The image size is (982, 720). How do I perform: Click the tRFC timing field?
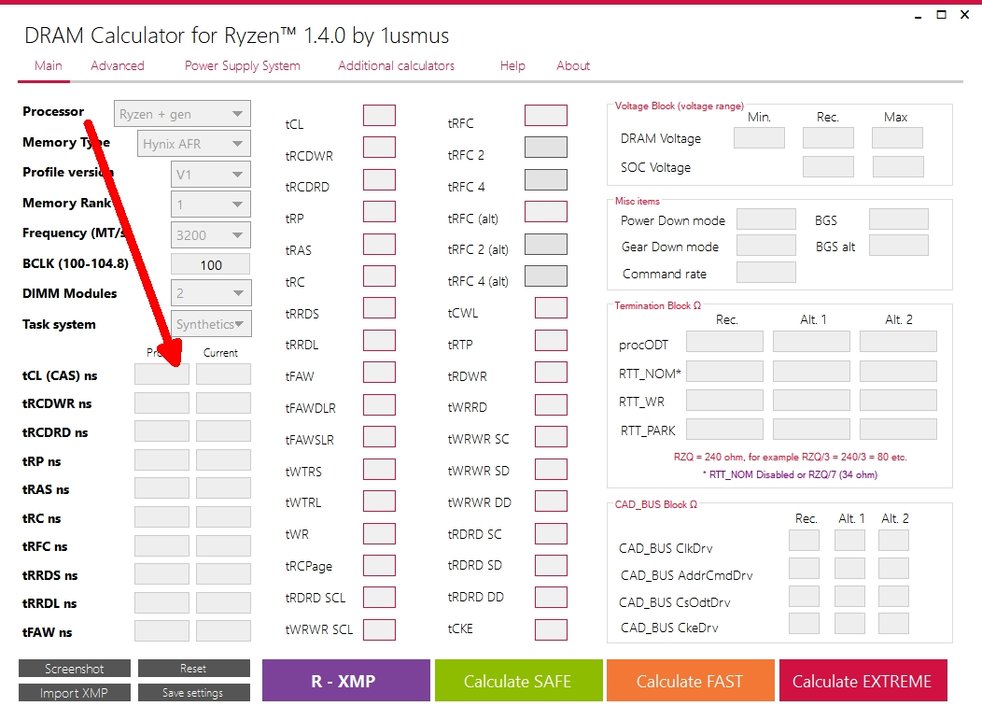pos(546,116)
